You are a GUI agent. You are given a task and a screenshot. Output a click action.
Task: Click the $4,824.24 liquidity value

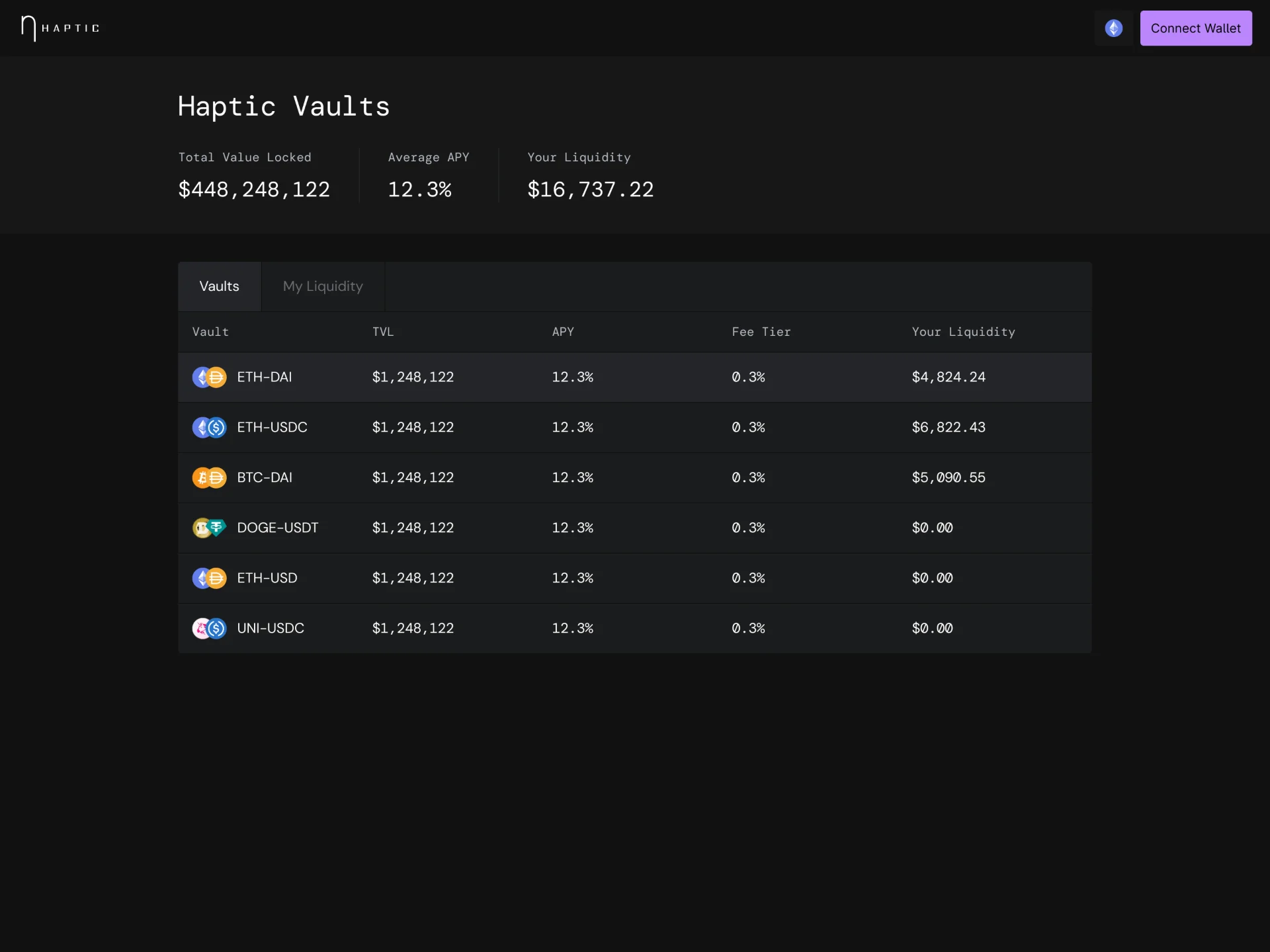click(x=949, y=377)
